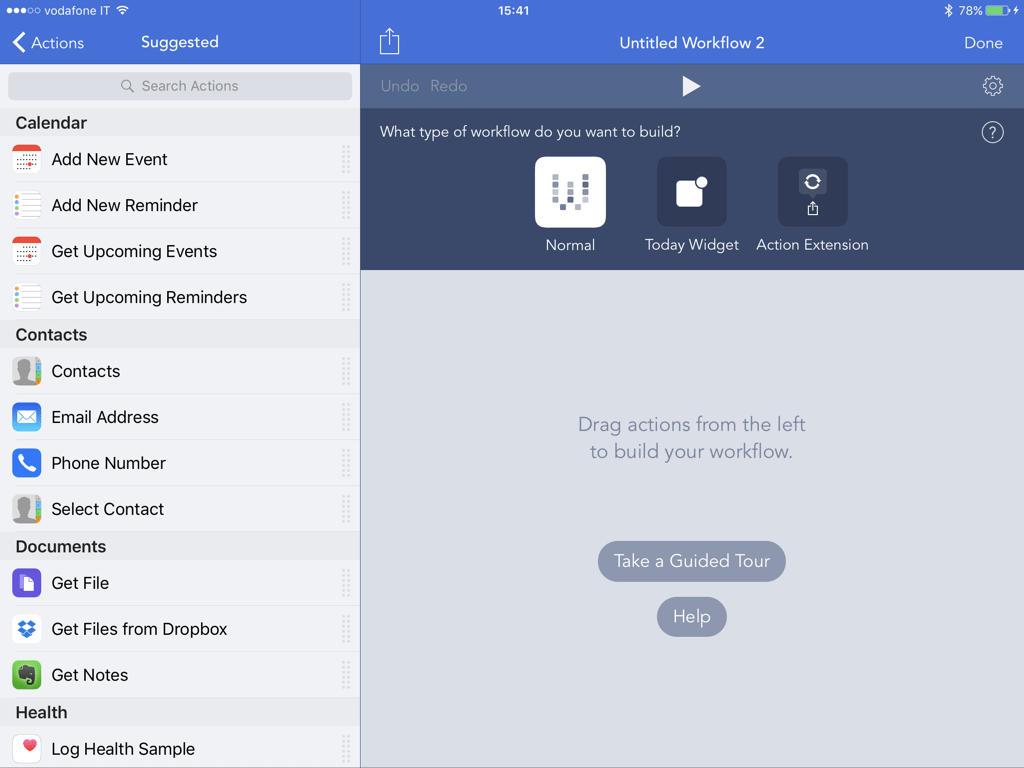The height and width of the screenshot is (768, 1024).
Task: Open the Help button
Action: pyautogui.click(x=691, y=616)
